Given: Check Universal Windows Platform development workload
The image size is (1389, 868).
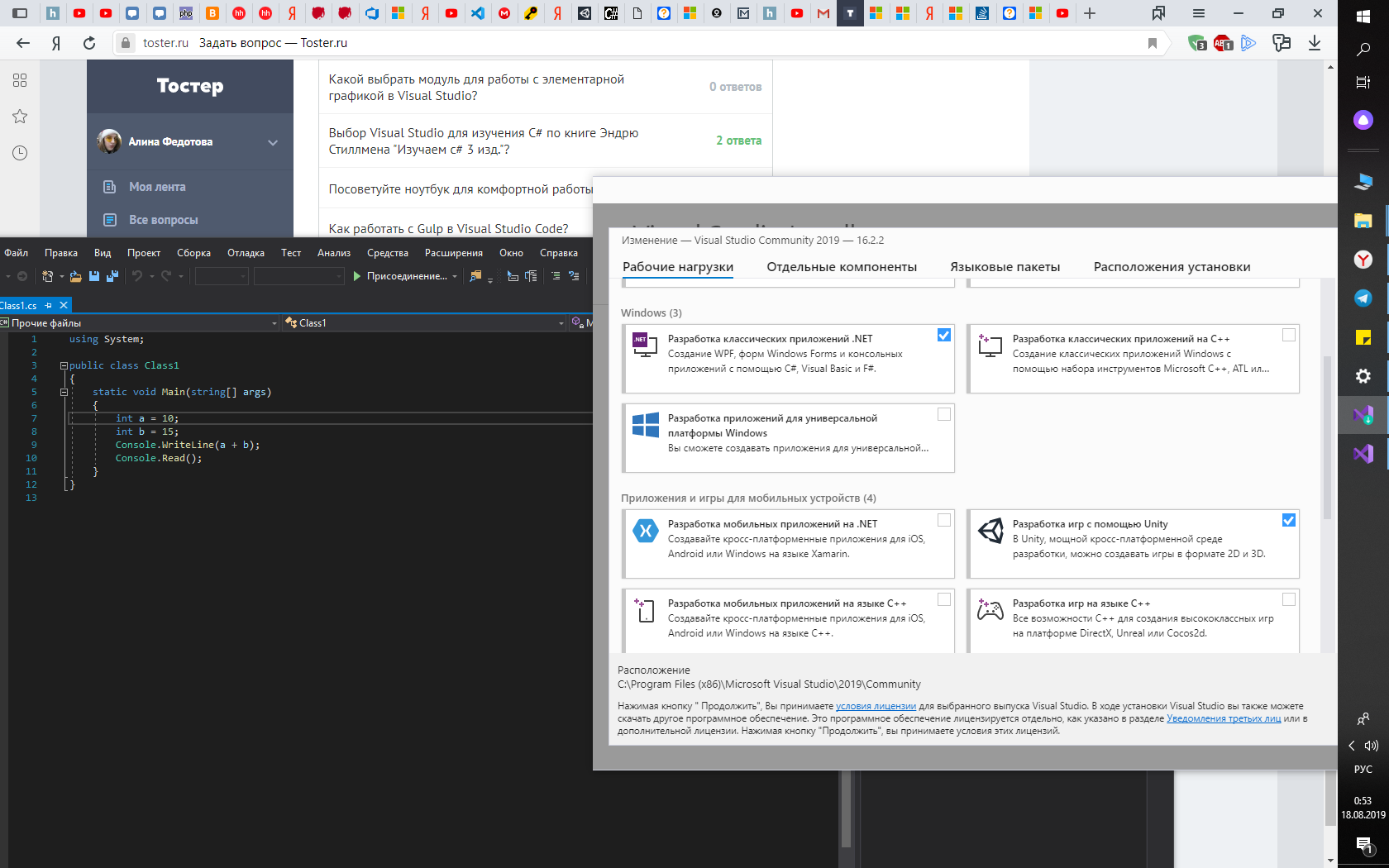Looking at the screenshot, I should point(944,414).
